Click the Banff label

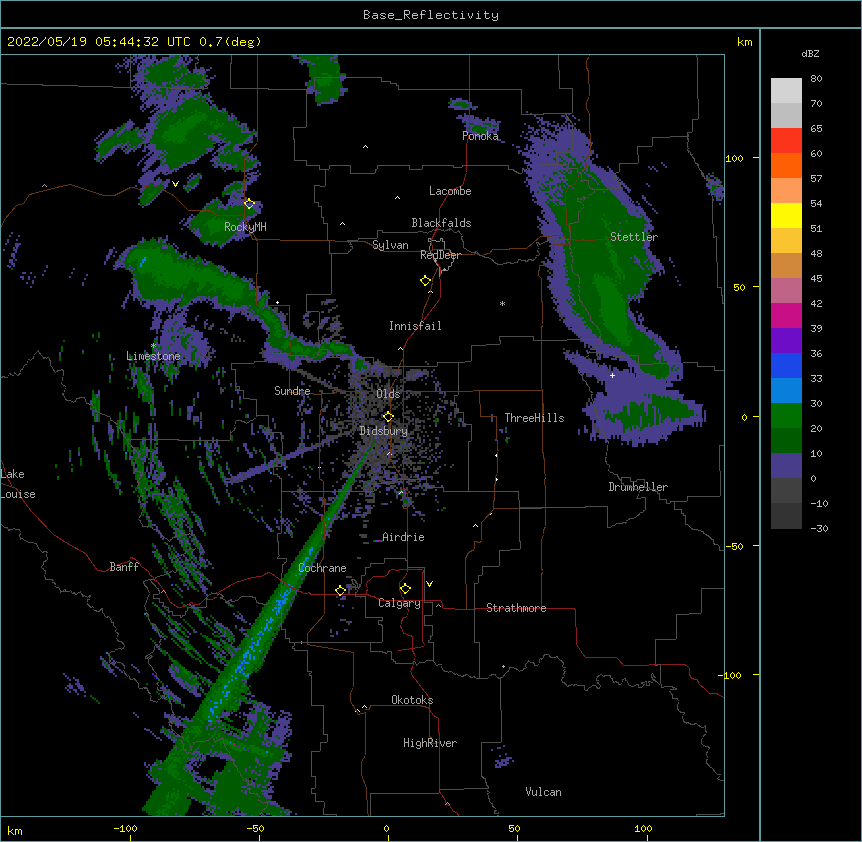pos(124,567)
